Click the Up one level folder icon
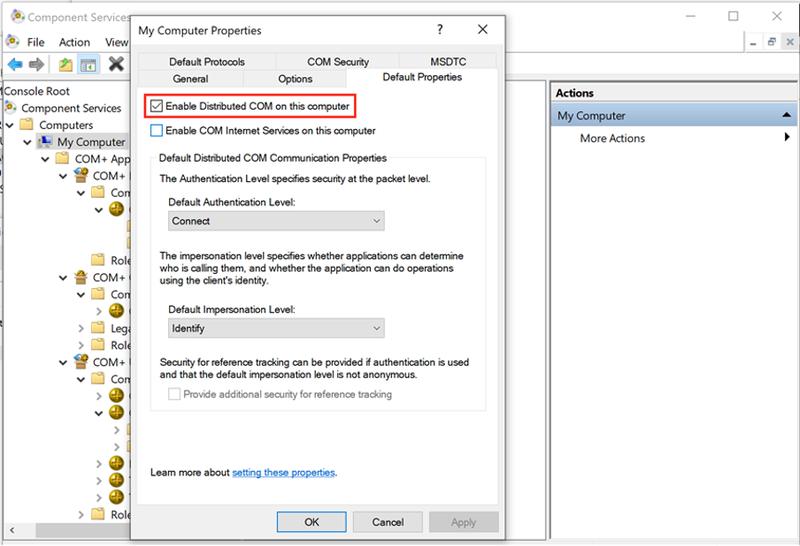 pyautogui.click(x=65, y=65)
